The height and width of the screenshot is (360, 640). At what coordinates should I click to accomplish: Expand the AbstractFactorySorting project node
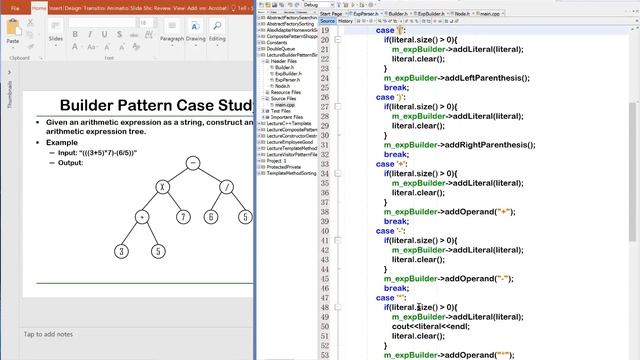click(260, 24)
